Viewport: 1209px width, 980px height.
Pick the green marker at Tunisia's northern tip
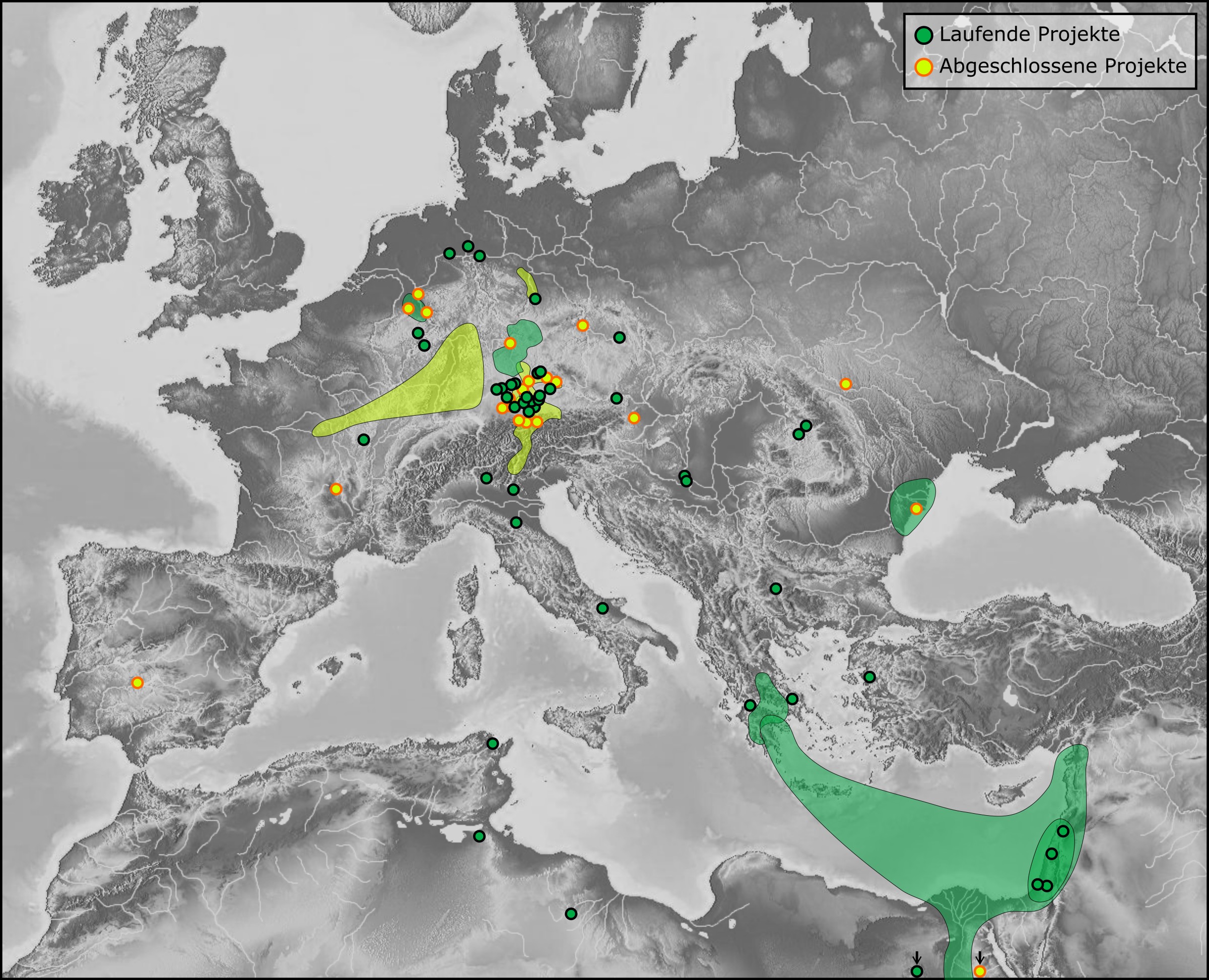(x=493, y=744)
